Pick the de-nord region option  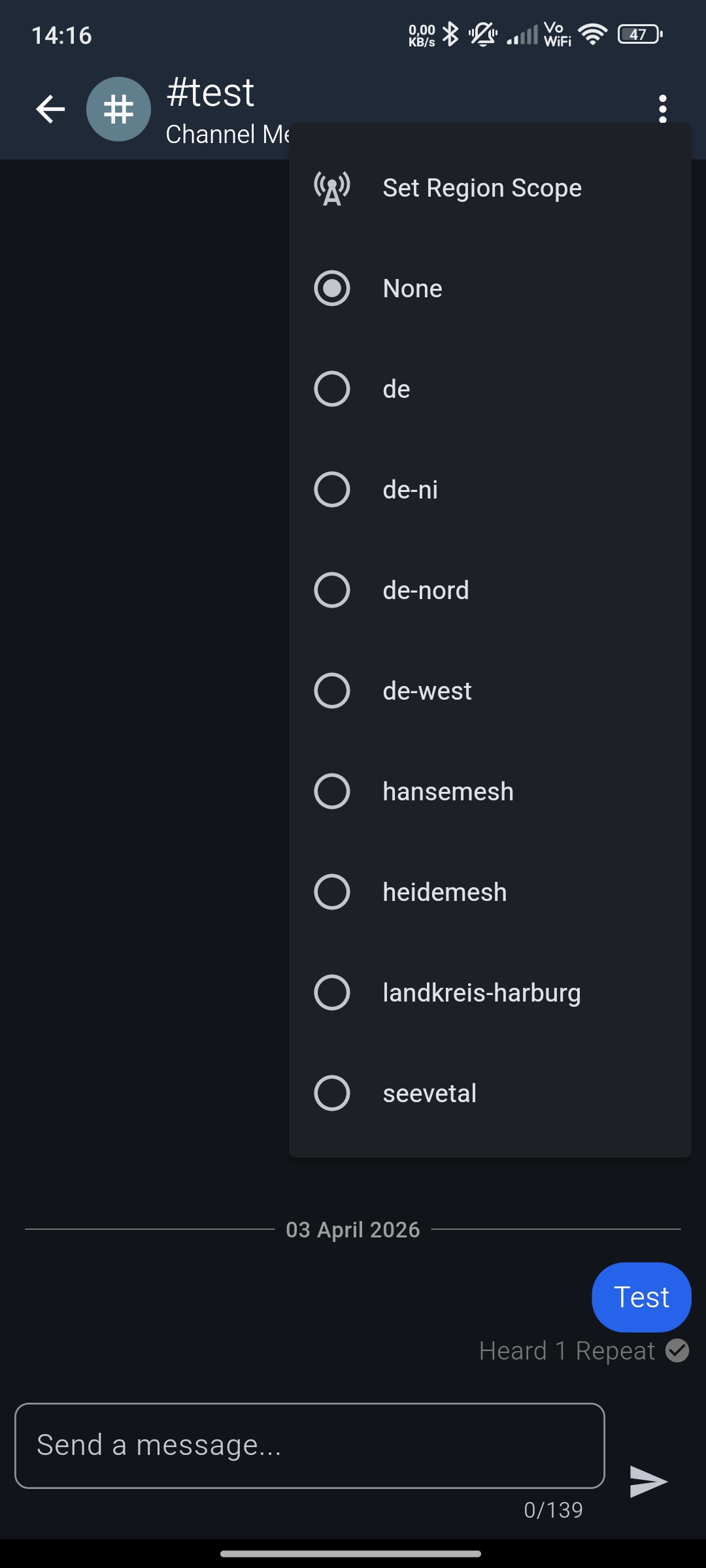332,590
